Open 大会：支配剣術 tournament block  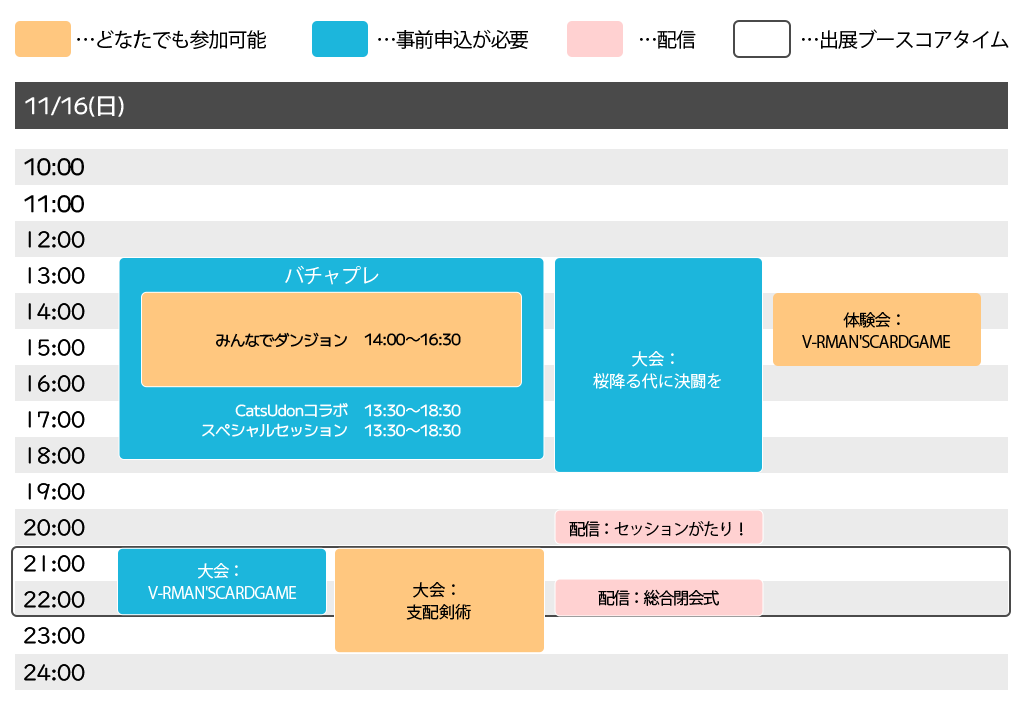(439, 600)
